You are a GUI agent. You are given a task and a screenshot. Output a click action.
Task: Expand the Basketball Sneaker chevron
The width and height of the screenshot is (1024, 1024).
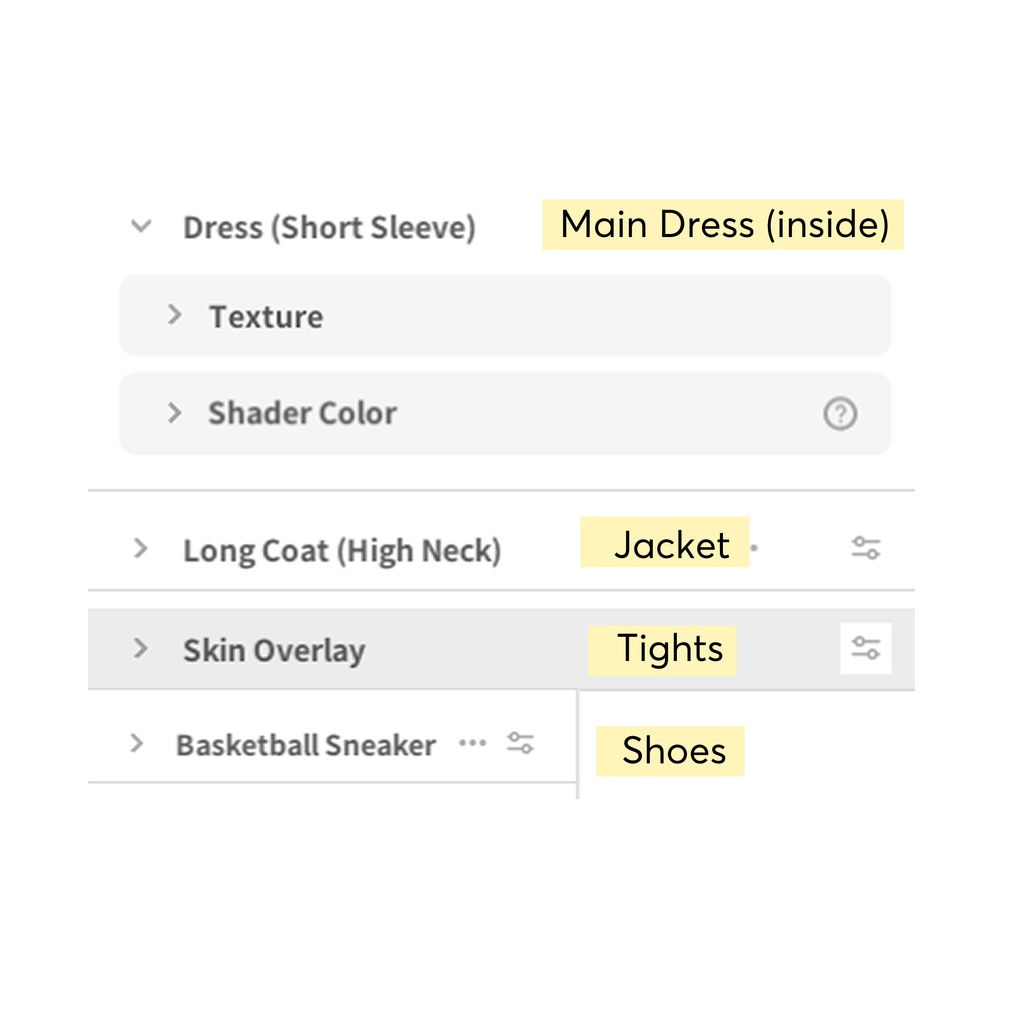(x=137, y=744)
